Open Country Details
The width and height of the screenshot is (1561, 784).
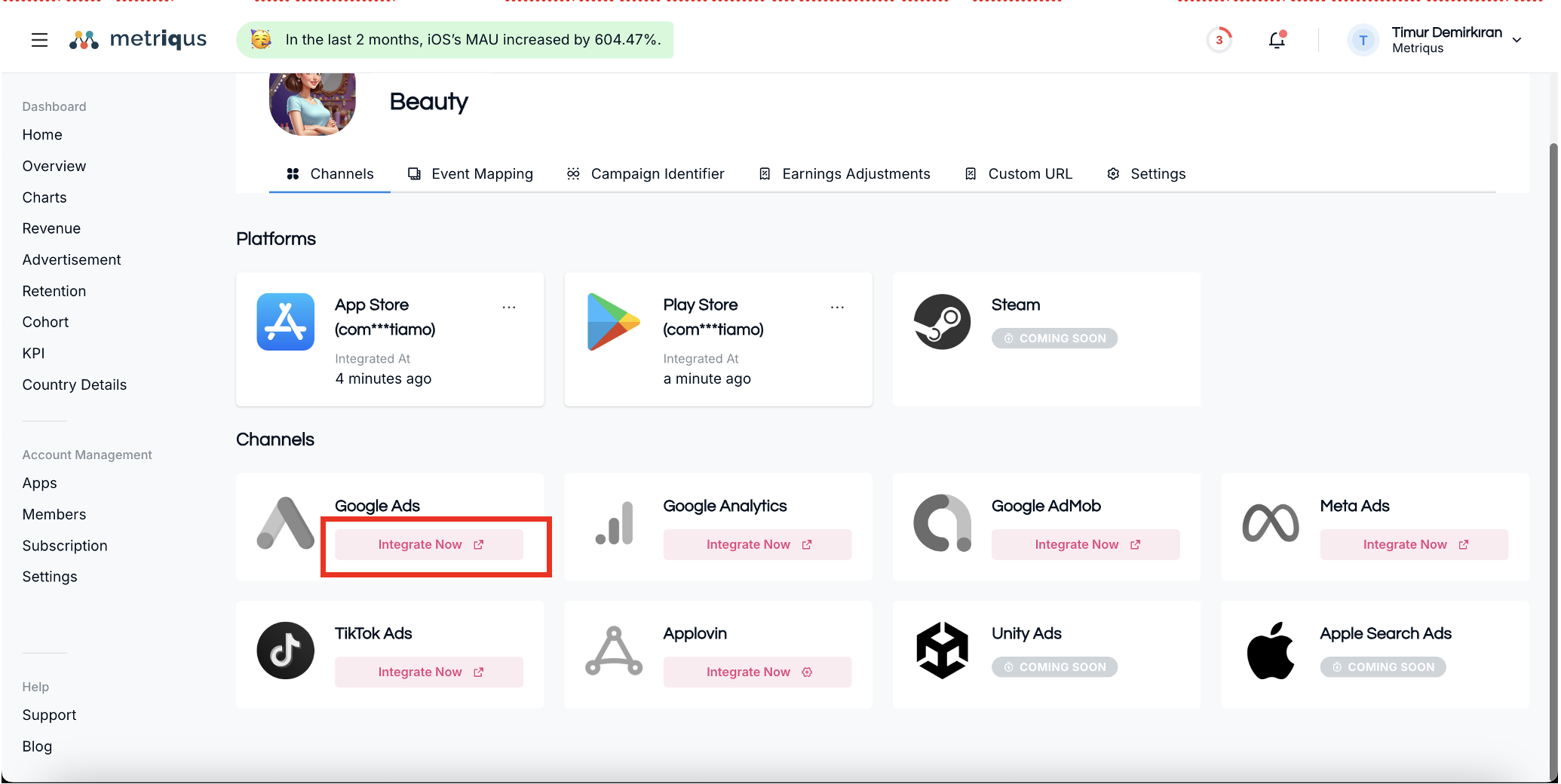75,384
